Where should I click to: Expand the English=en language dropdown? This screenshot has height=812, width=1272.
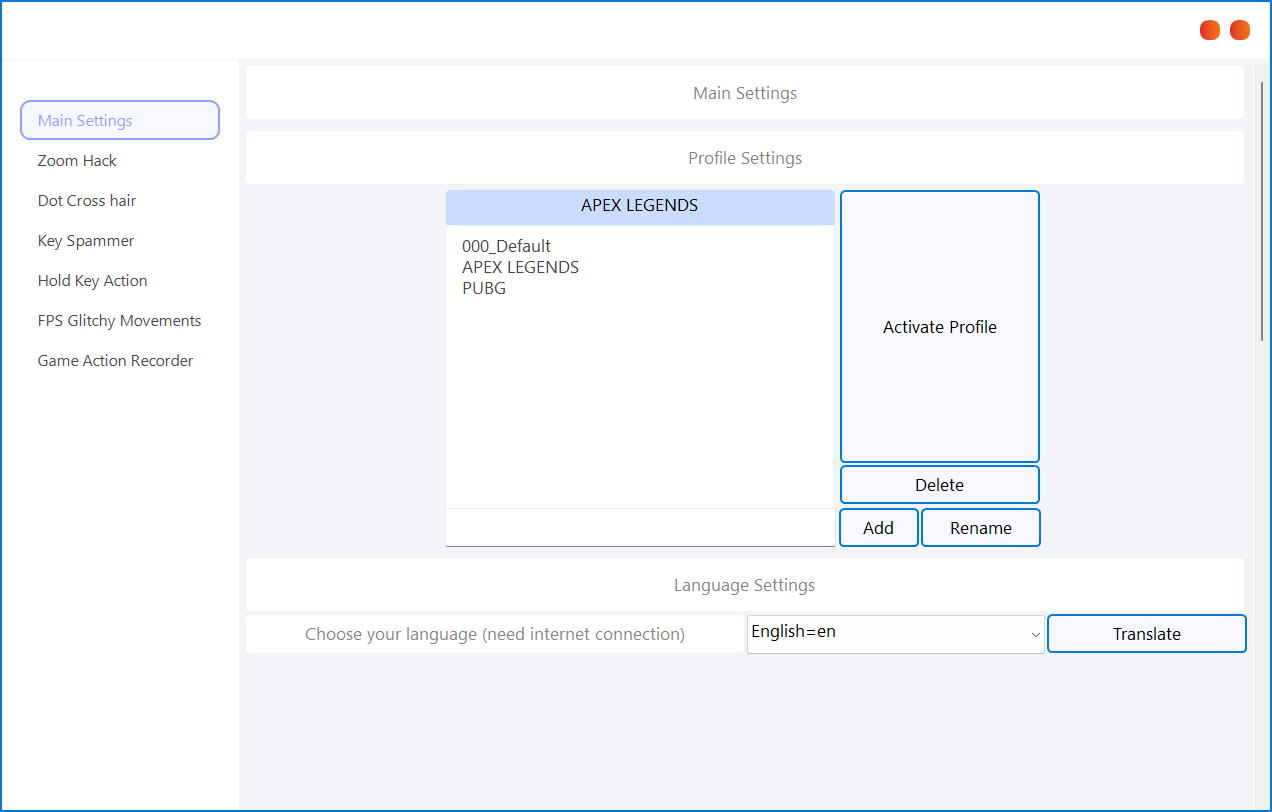pos(895,634)
